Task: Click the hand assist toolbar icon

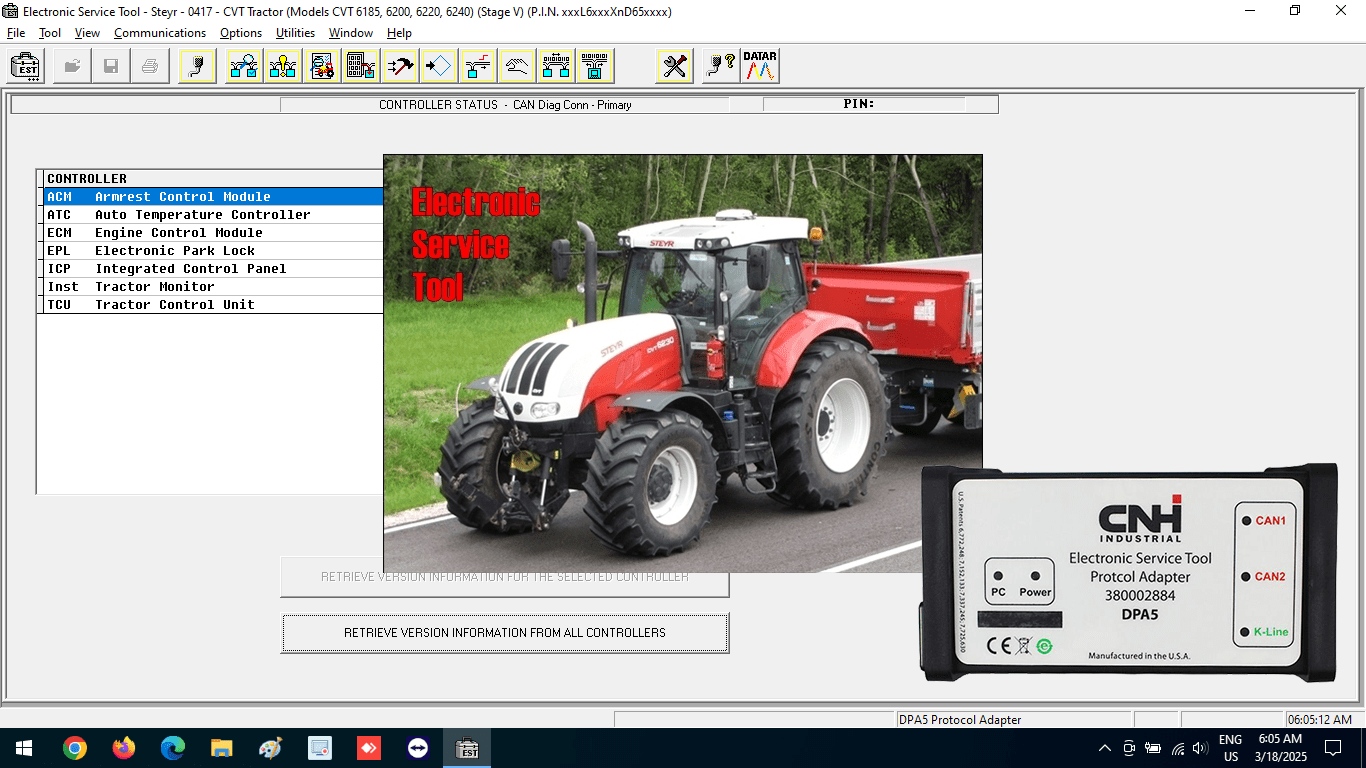Action: (517, 67)
